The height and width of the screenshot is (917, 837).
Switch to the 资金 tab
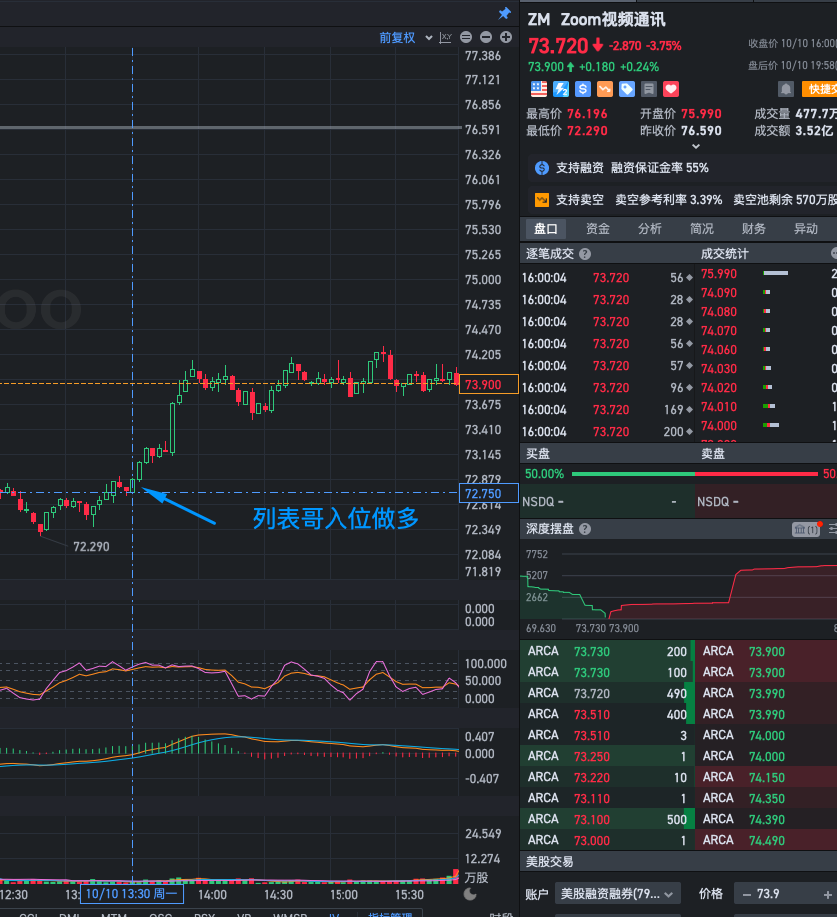598,229
